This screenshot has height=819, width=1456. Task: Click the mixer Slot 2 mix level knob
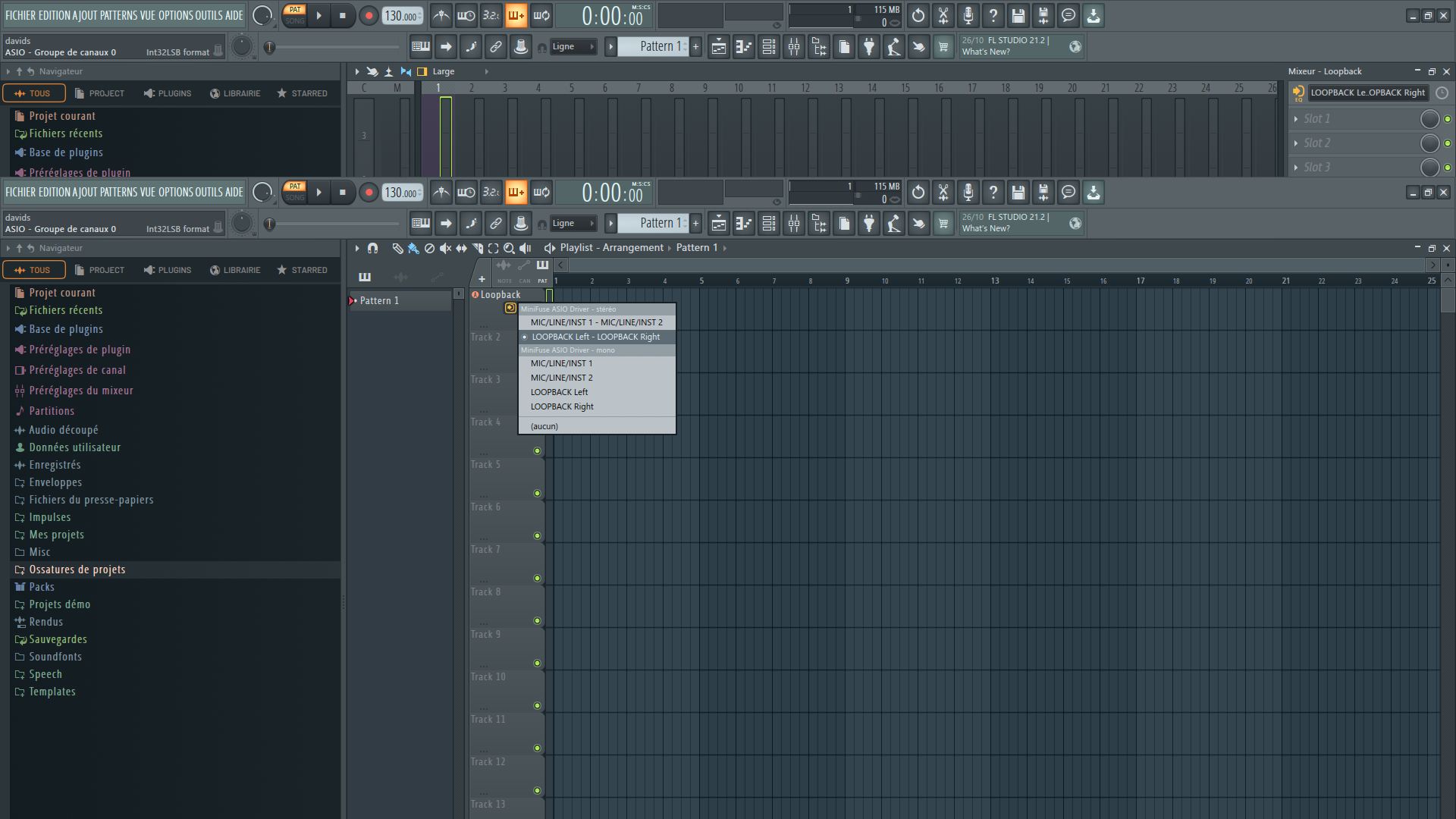click(x=1429, y=143)
